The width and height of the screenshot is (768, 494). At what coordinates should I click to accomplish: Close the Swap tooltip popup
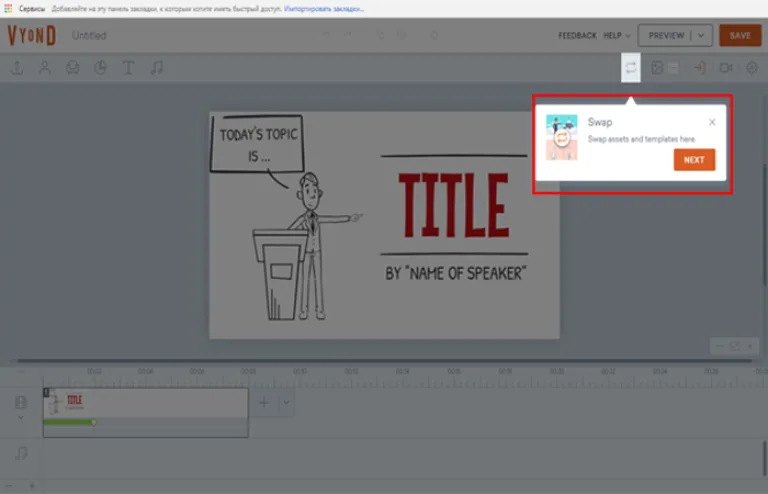[712, 122]
